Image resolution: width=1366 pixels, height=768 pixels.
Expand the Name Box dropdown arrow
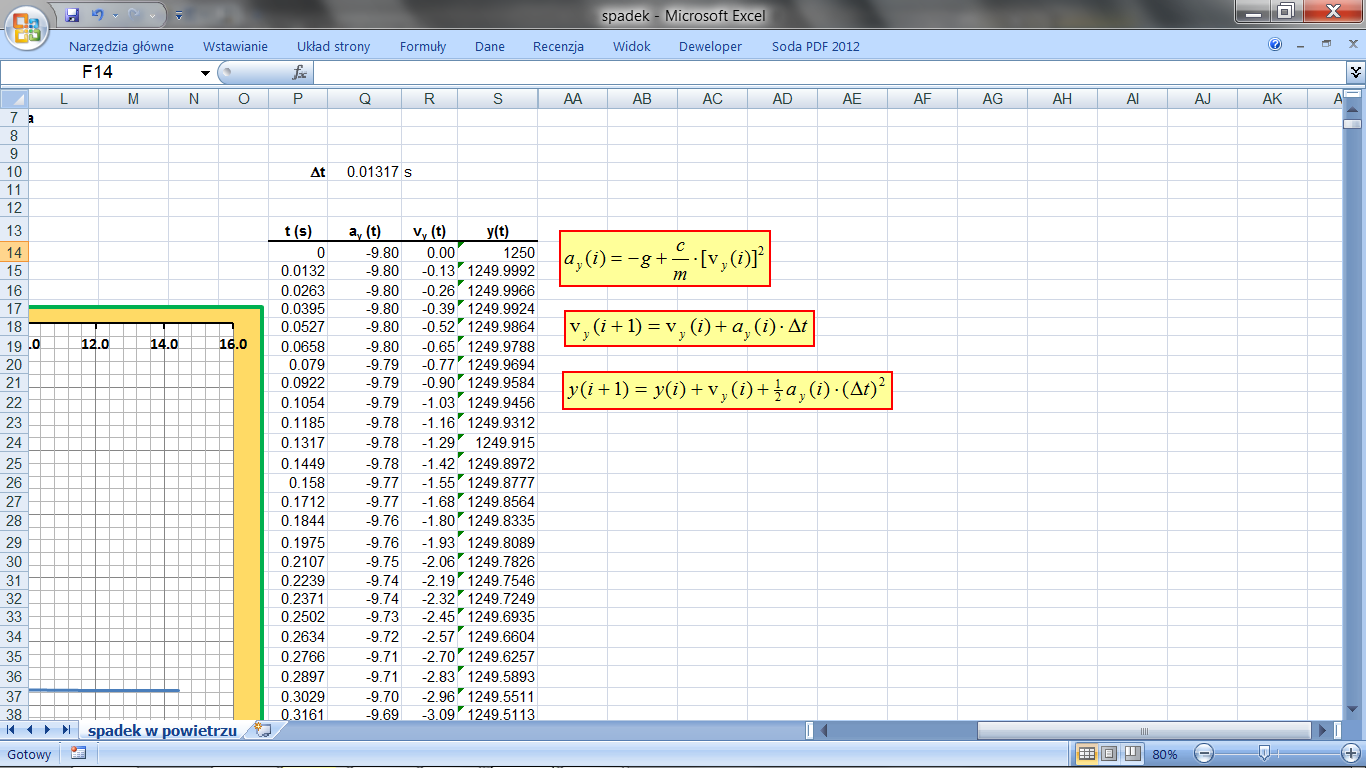click(206, 73)
